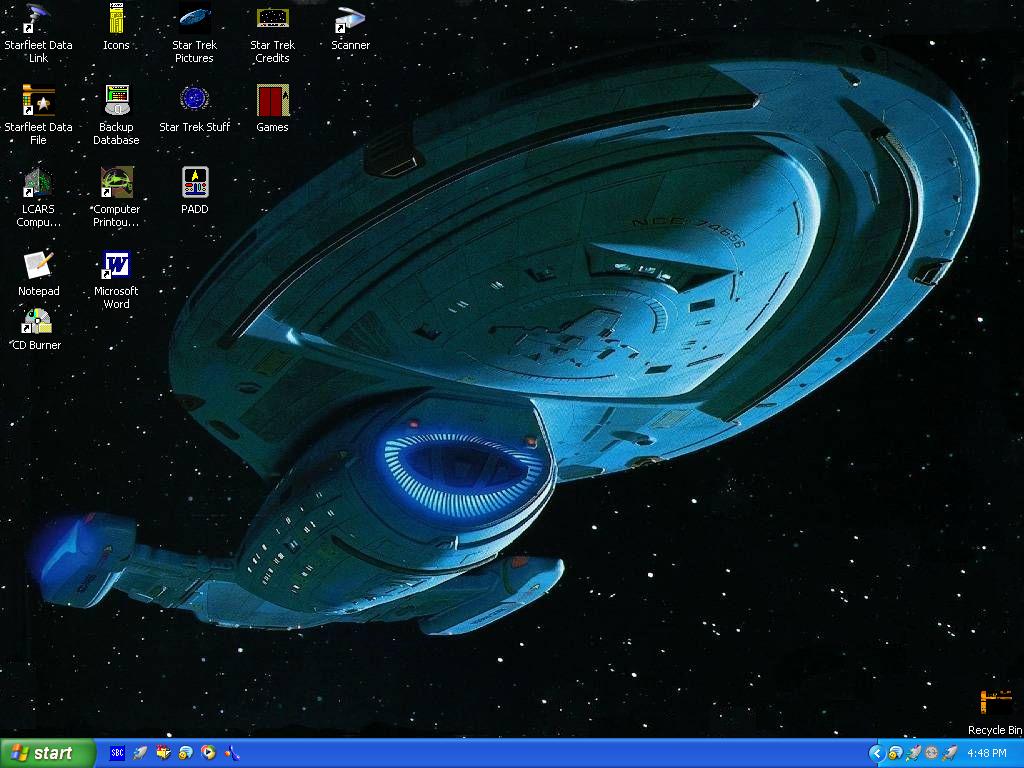Viewport: 1024px width, 768px height.
Task: Click the SBC quick launch icon
Action: 117,753
